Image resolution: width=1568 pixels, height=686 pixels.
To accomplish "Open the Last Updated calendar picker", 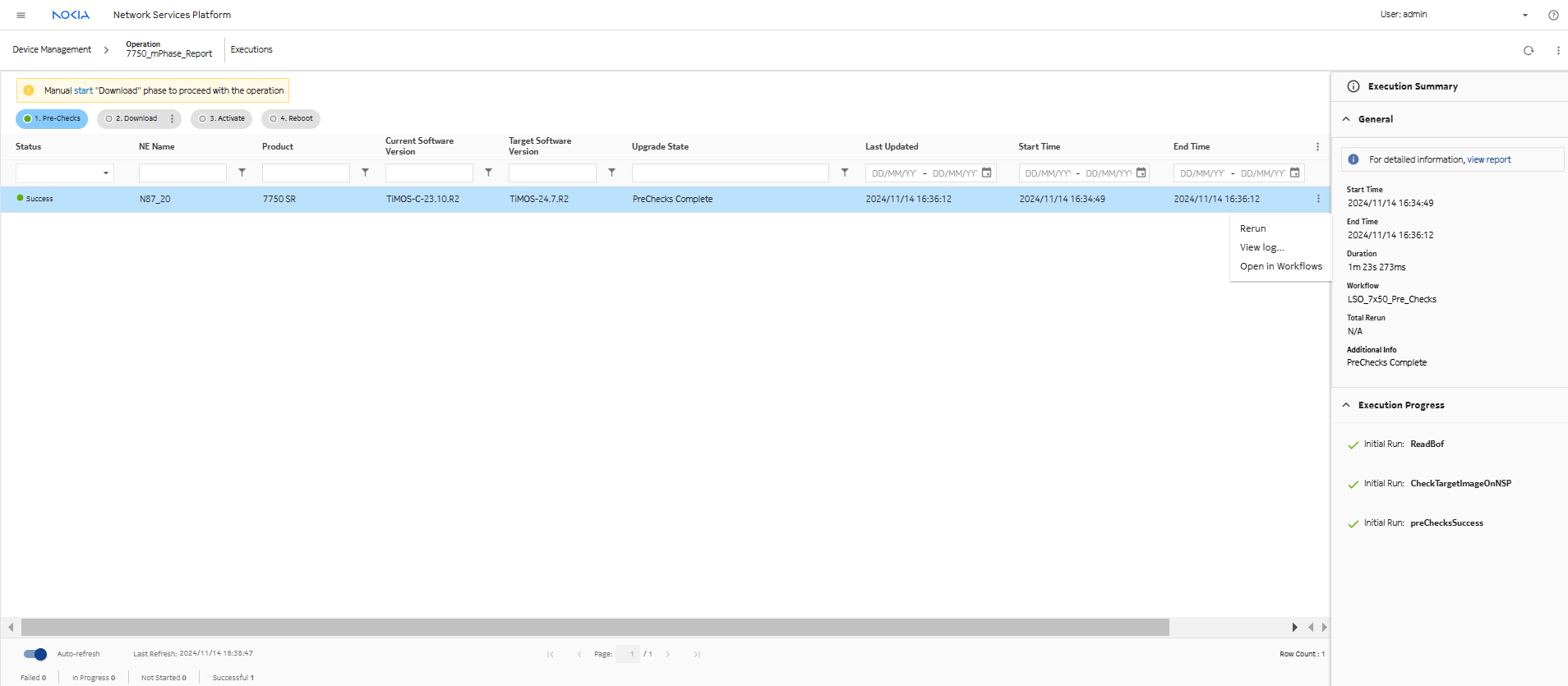I will tap(987, 173).
